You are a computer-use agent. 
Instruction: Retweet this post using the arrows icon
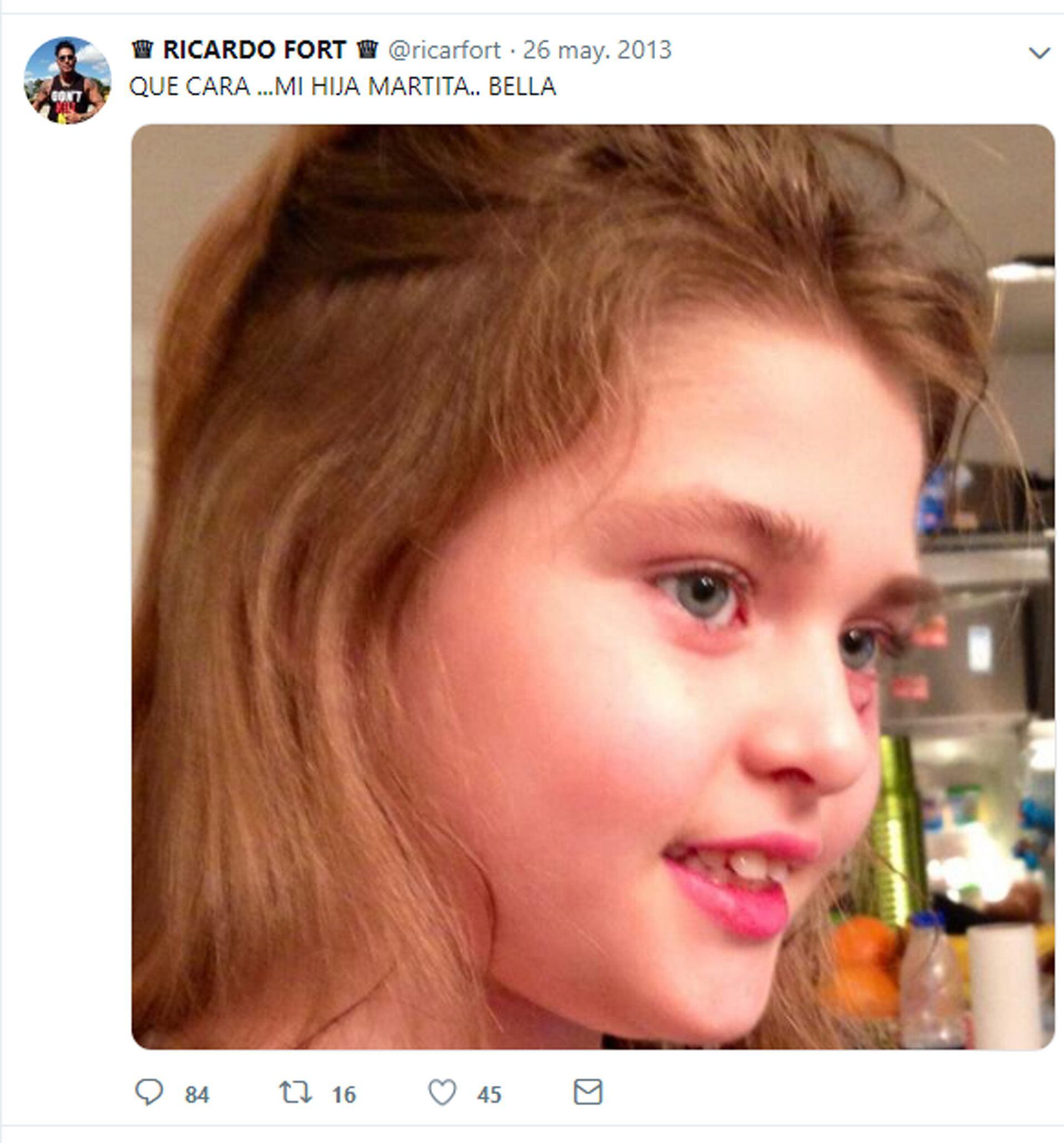295,1092
